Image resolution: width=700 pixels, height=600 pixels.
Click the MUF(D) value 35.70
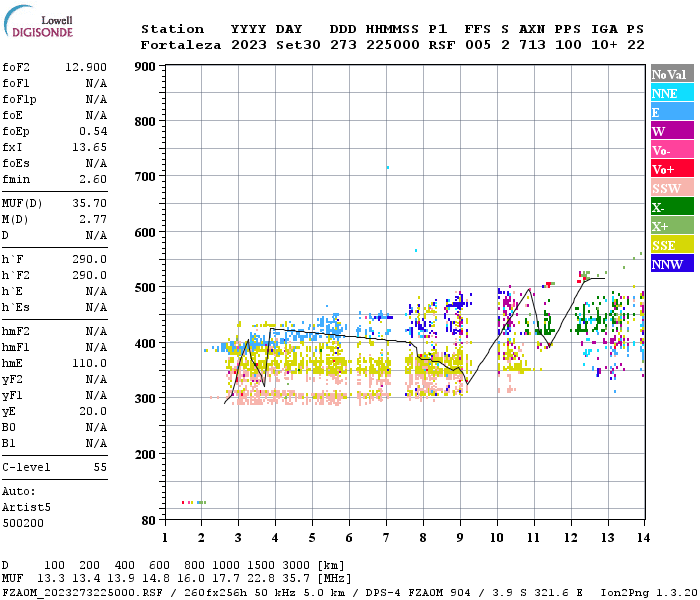(x=89, y=204)
